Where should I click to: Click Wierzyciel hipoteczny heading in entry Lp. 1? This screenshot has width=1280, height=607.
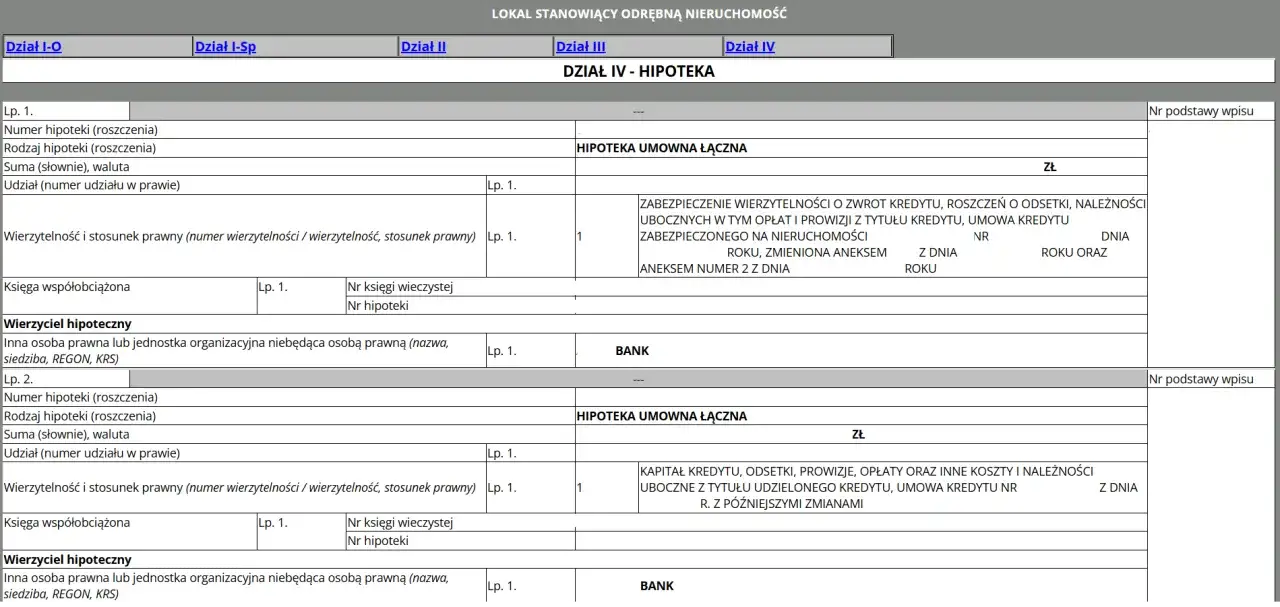[x=68, y=324]
